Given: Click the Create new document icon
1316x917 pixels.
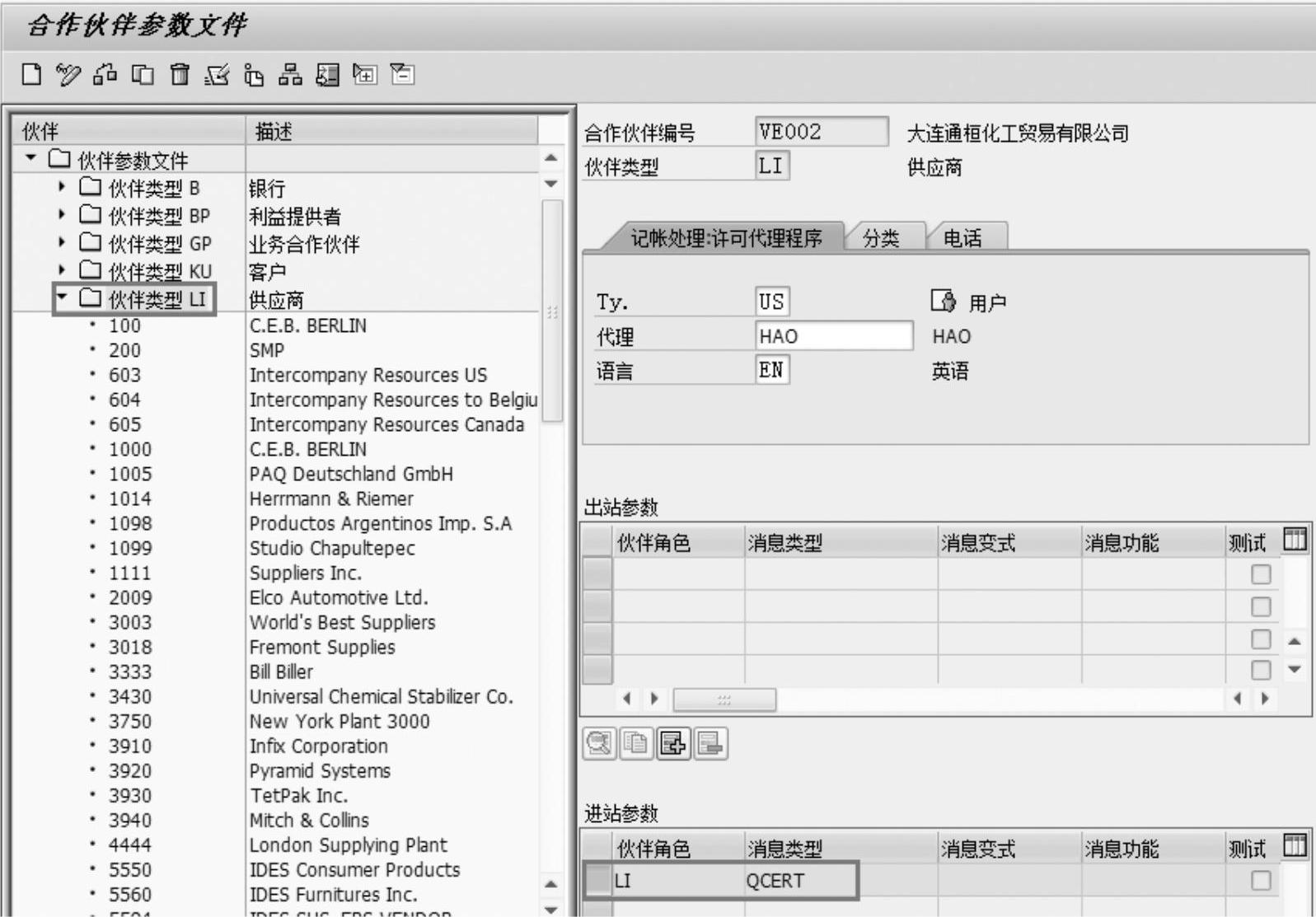Looking at the screenshot, I should coord(31,75).
